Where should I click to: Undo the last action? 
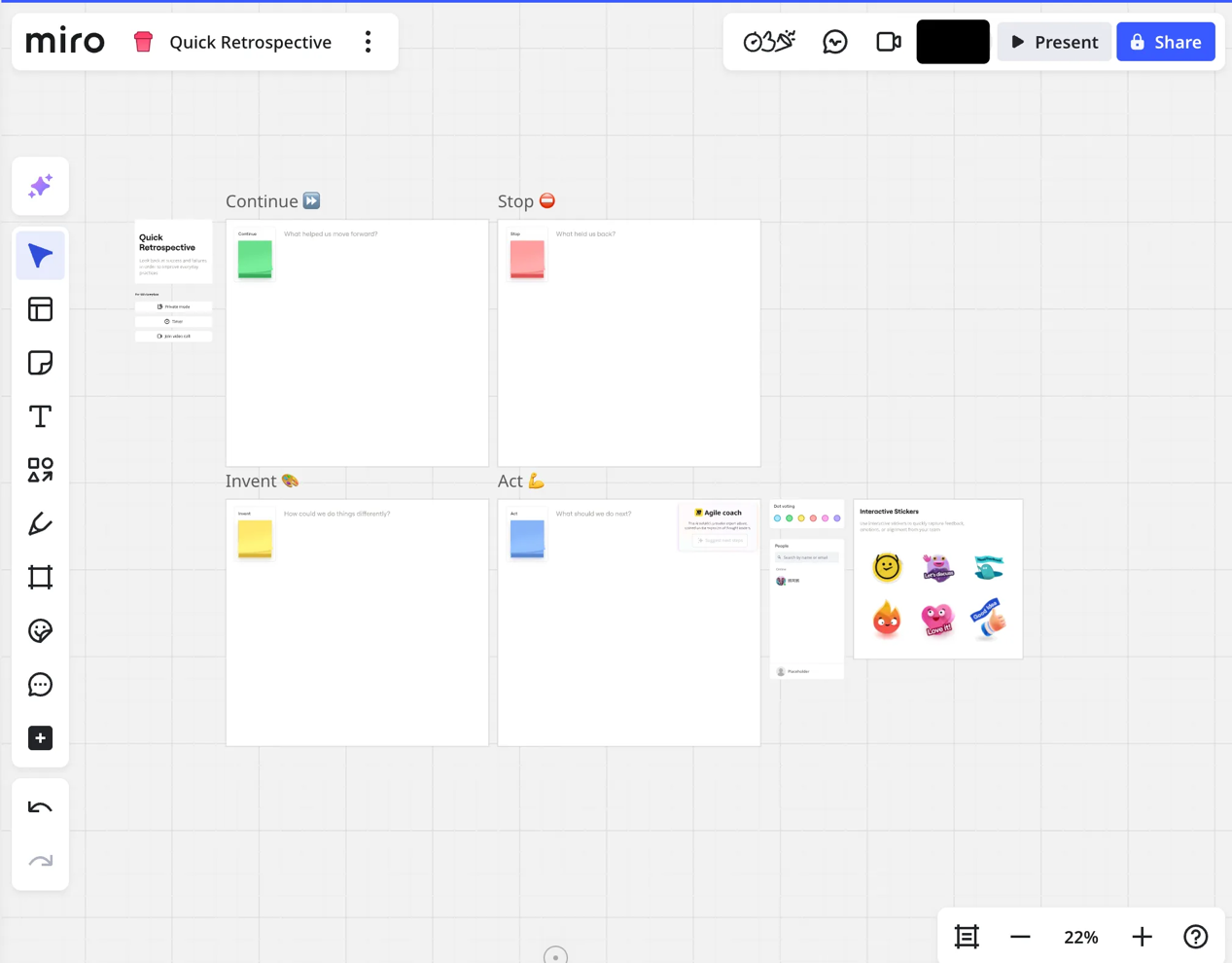coord(40,807)
